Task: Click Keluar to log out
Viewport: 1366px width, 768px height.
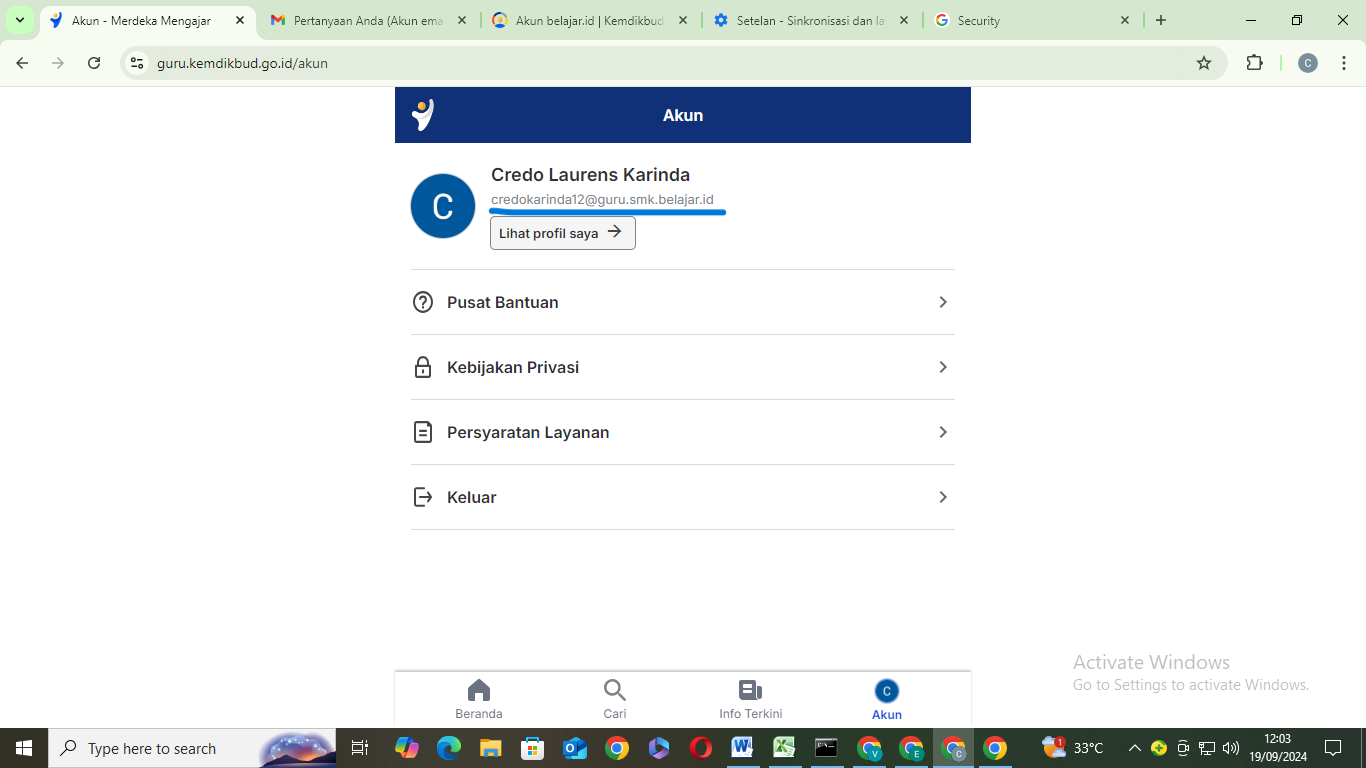Action: pos(472,497)
